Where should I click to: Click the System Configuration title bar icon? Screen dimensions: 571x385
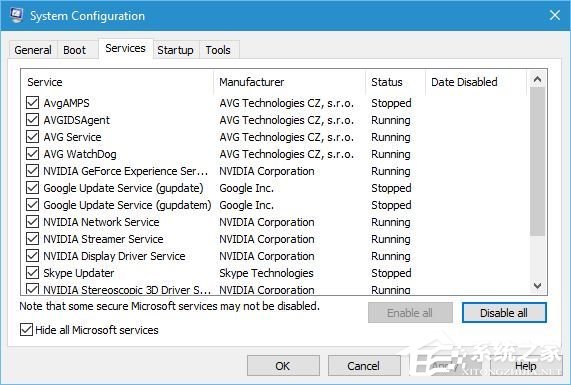(16, 15)
